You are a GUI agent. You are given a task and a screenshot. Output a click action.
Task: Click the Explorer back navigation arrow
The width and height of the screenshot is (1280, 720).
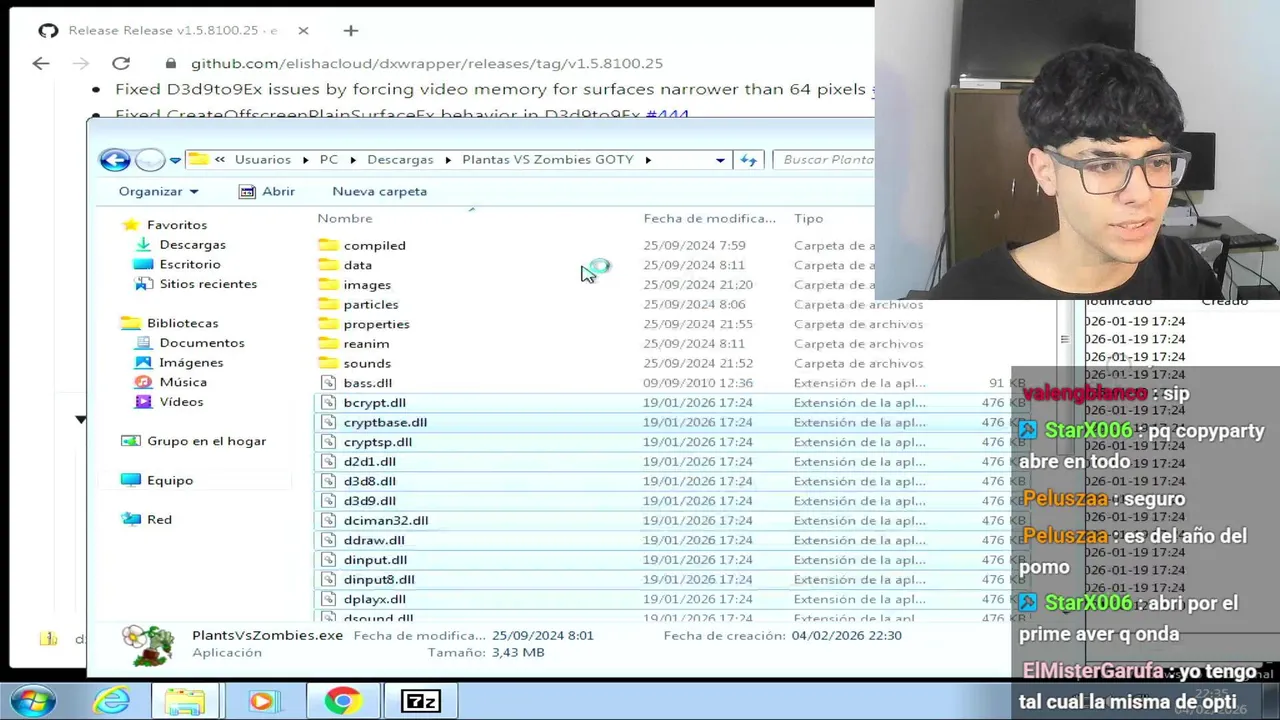pyautogui.click(x=115, y=160)
